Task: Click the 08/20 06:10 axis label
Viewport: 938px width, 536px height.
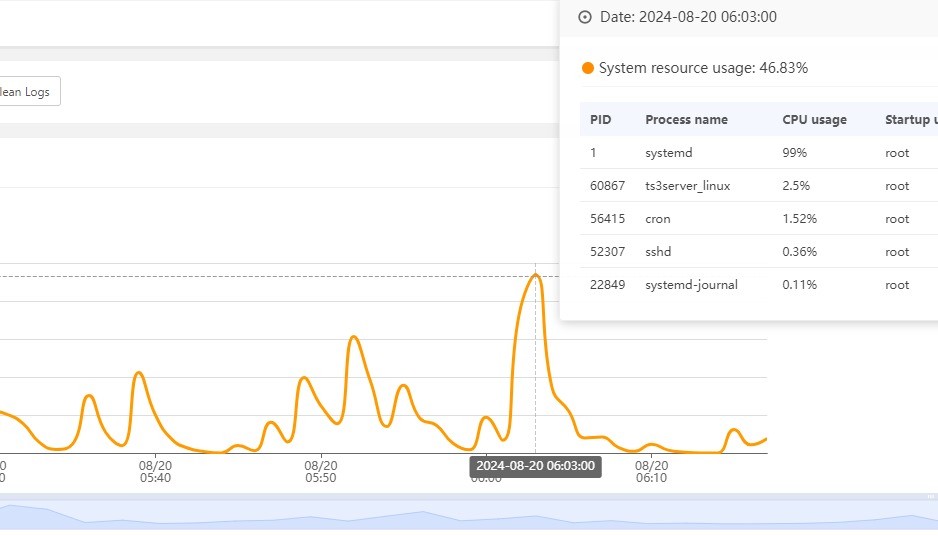Action: (x=651, y=471)
